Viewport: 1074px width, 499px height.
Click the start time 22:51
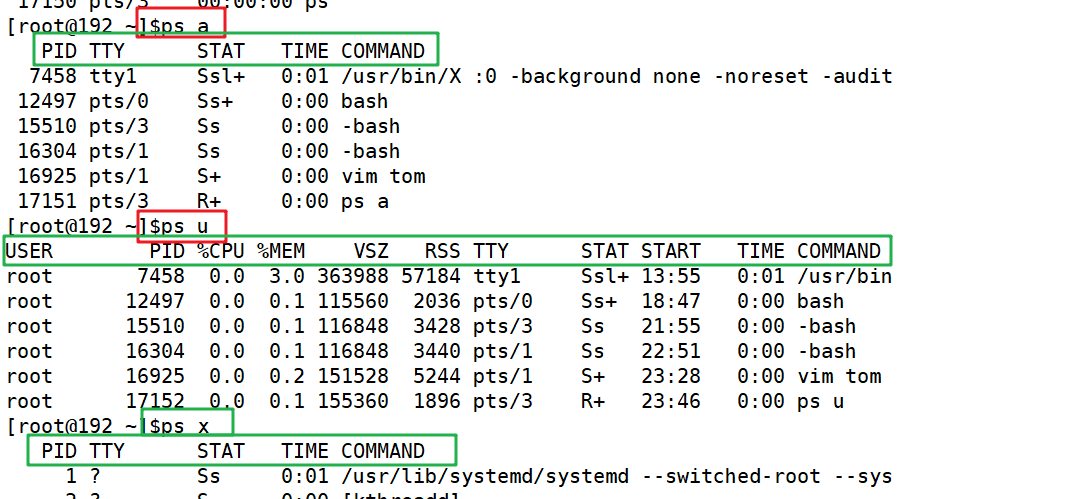point(671,351)
